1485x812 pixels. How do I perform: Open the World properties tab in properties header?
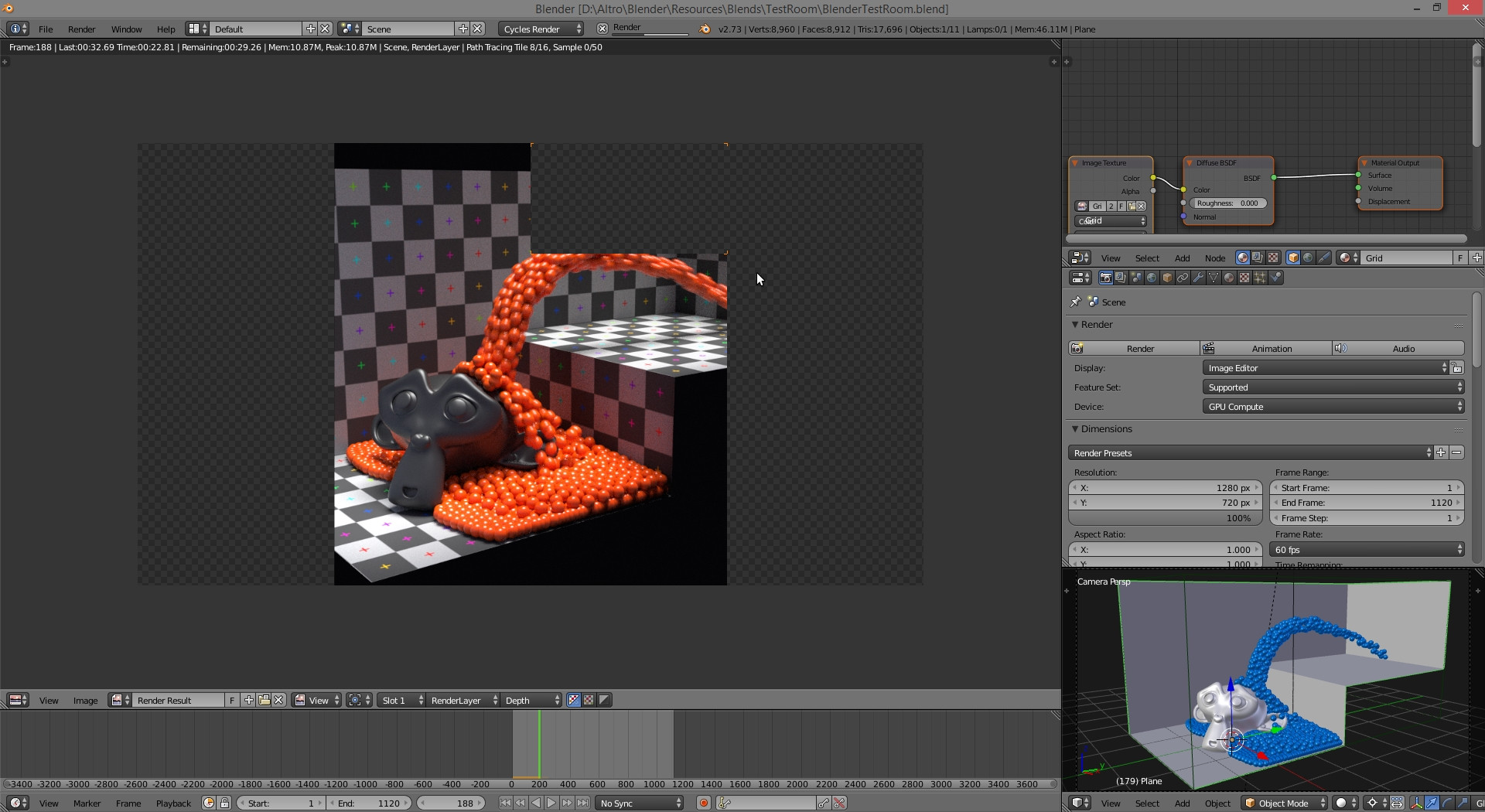[x=1152, y=278]
